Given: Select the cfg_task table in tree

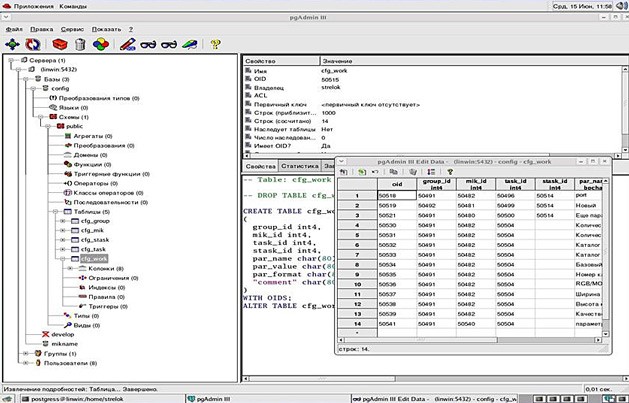Looking at the screenshot, I should click(93, 249).
